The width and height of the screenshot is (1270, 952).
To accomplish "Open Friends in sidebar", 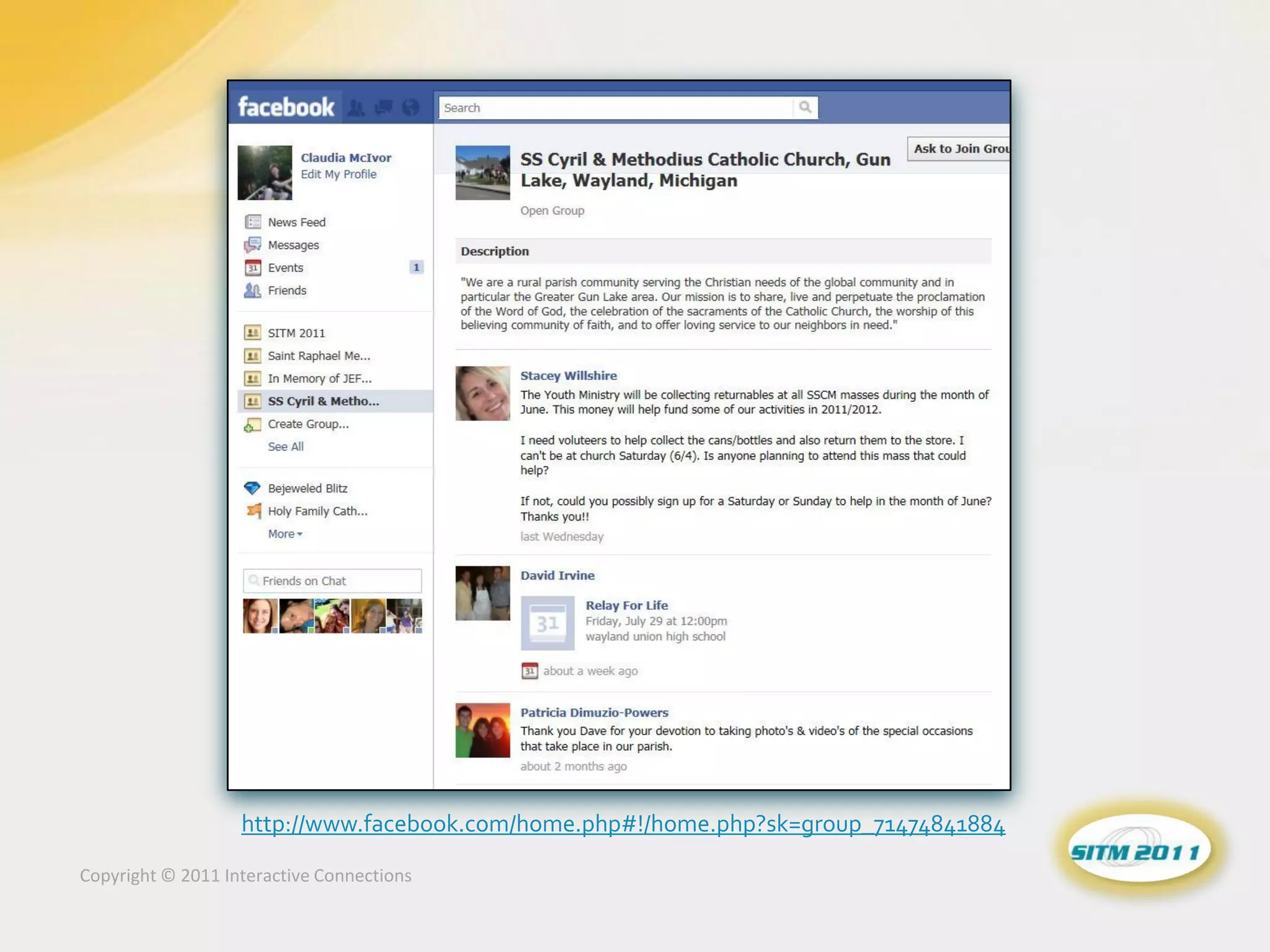I will pos(287,290).
